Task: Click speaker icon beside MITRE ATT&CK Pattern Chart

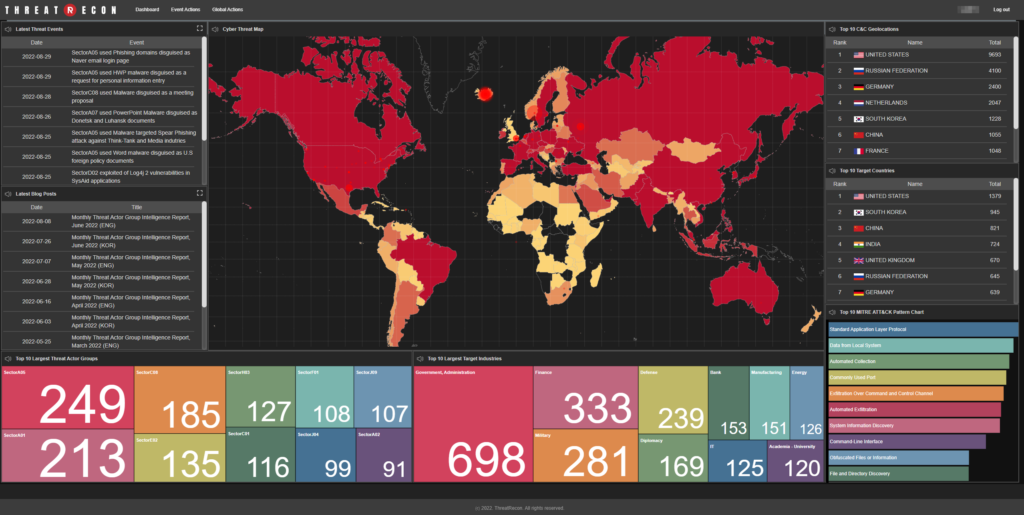Action: [x=832, y=312]
